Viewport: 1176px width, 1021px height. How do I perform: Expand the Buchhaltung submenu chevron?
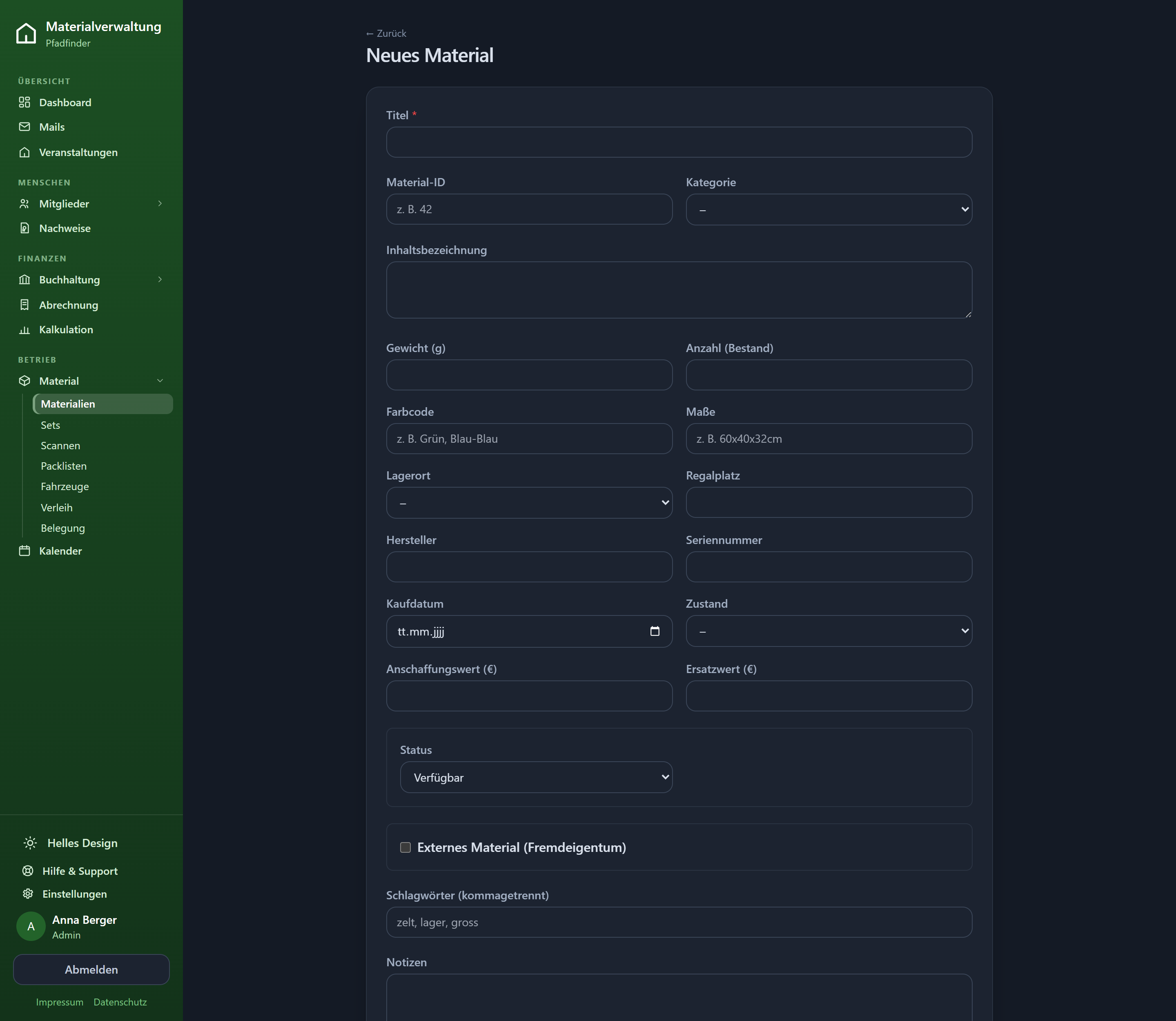pyautogui.click(x=160, y=279)
